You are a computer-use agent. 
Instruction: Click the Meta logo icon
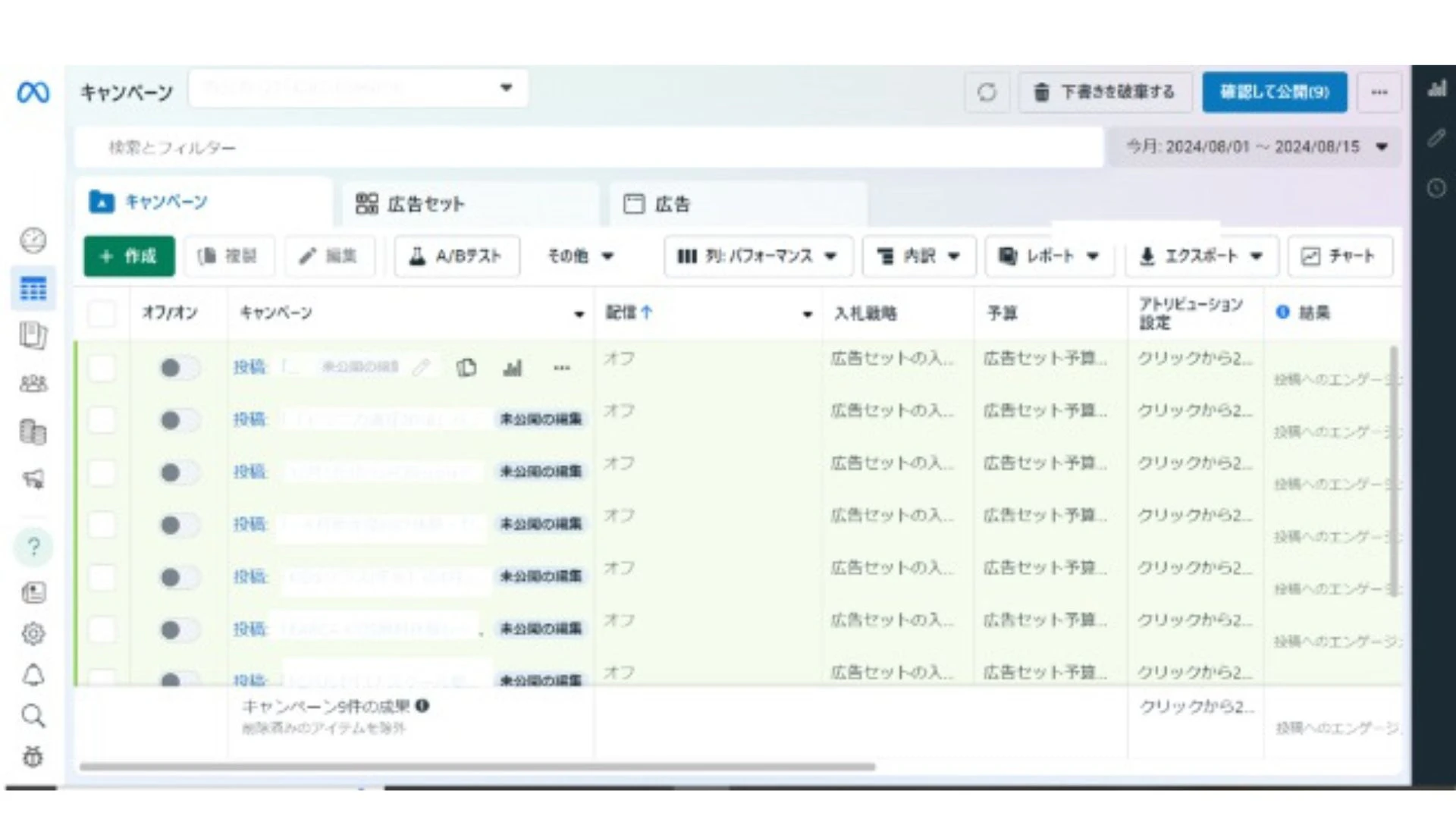(x=33, y=93)
